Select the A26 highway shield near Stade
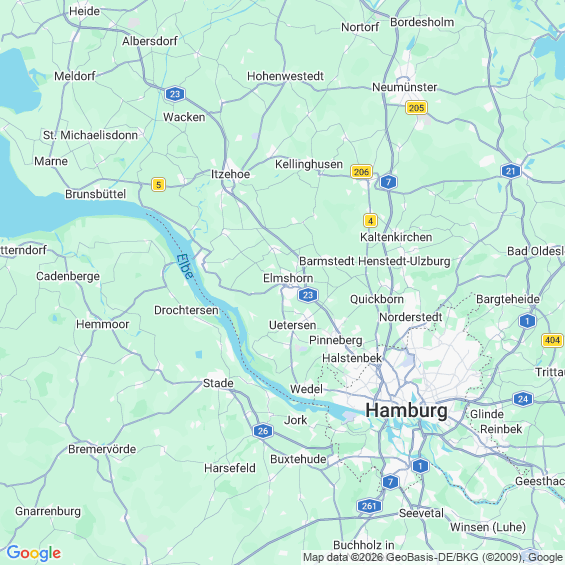Viewport: 565px width, 565px height. 263,431
